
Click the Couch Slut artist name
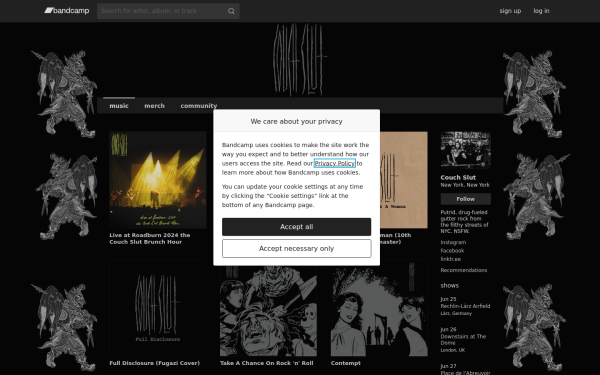[x=458, y=178]
